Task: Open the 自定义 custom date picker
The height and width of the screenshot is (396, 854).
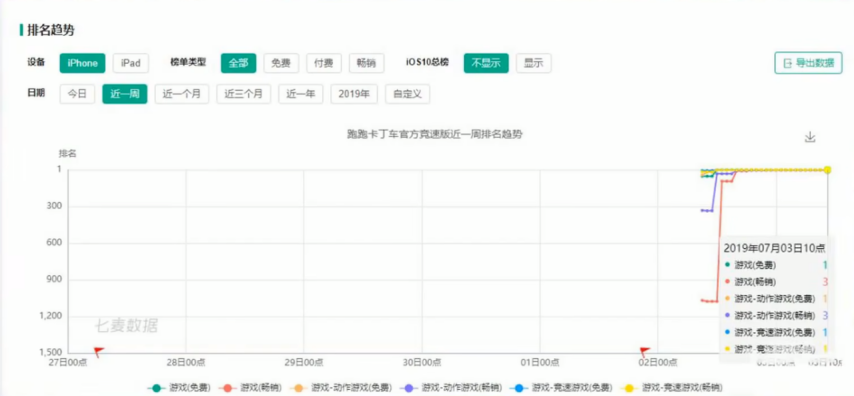Action: tap(407, 94)
